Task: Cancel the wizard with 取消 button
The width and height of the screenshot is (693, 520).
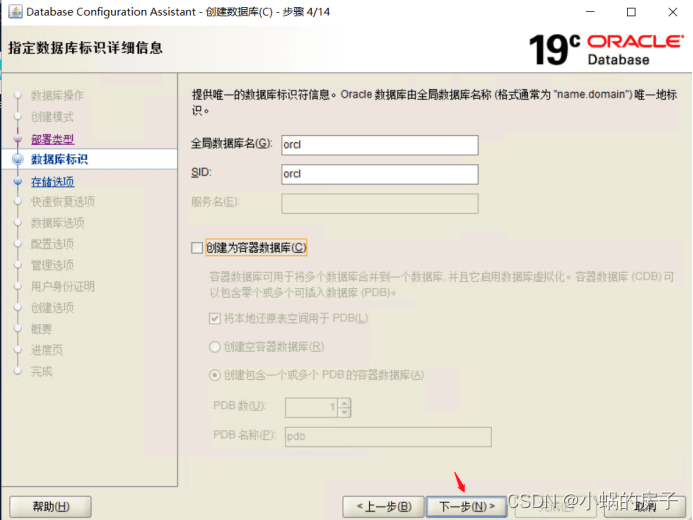Action: [x=645, y=506]
